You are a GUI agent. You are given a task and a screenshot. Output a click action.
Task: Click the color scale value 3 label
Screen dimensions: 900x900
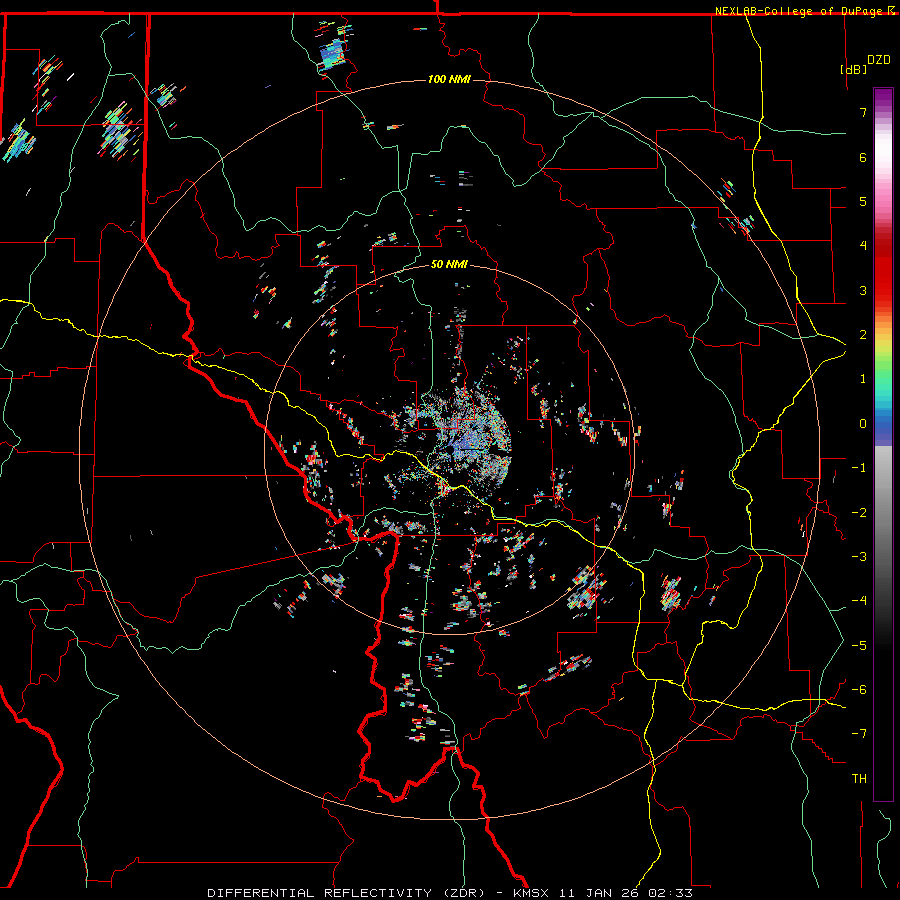click(x=863, y=290)
